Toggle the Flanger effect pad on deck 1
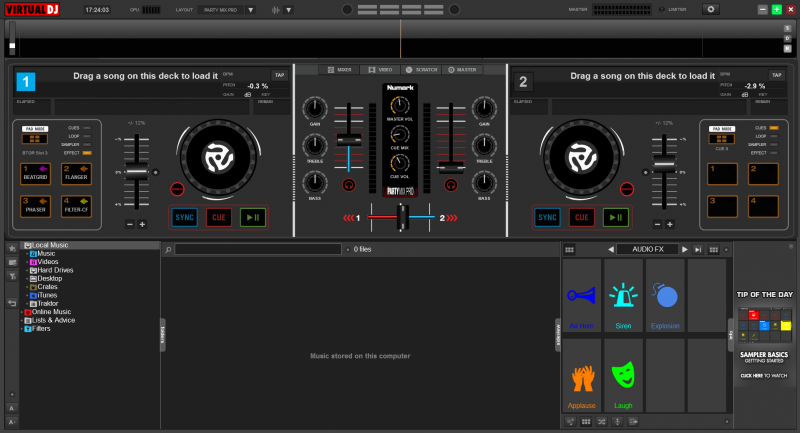 coord(77,174)
